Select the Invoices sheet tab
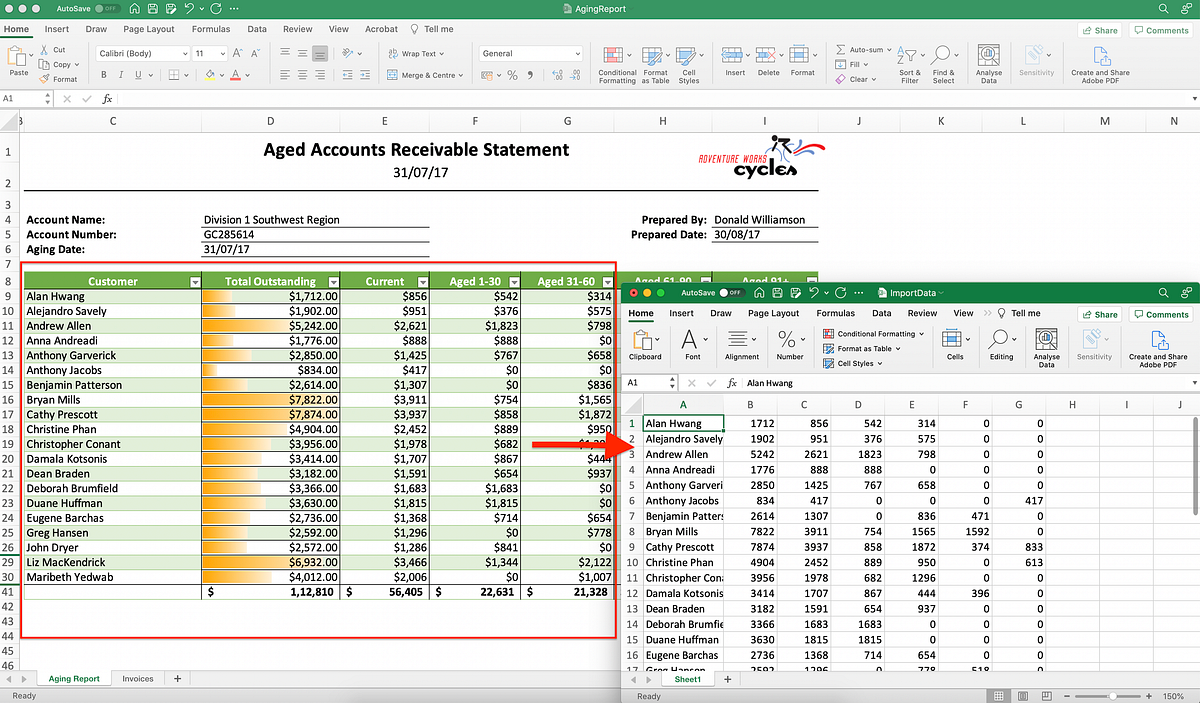The image size is (1200, 703). (x=137, y=677)
